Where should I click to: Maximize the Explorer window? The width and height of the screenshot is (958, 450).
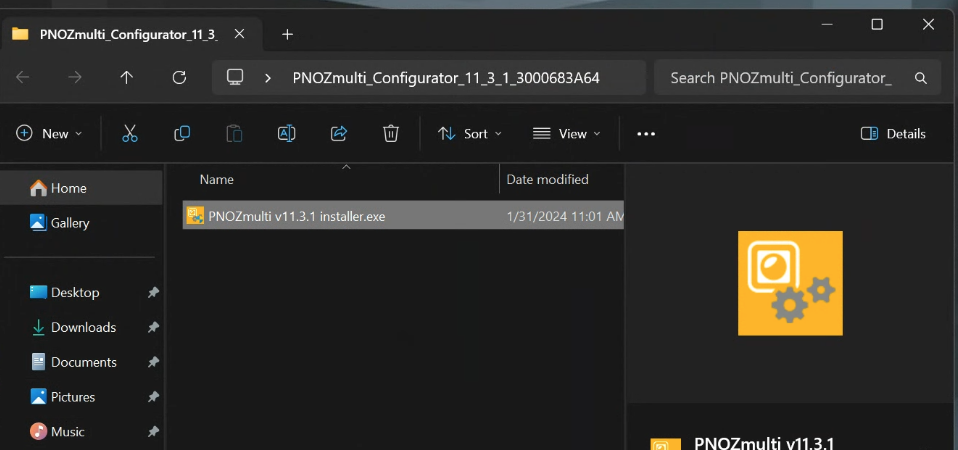point(877,24)
